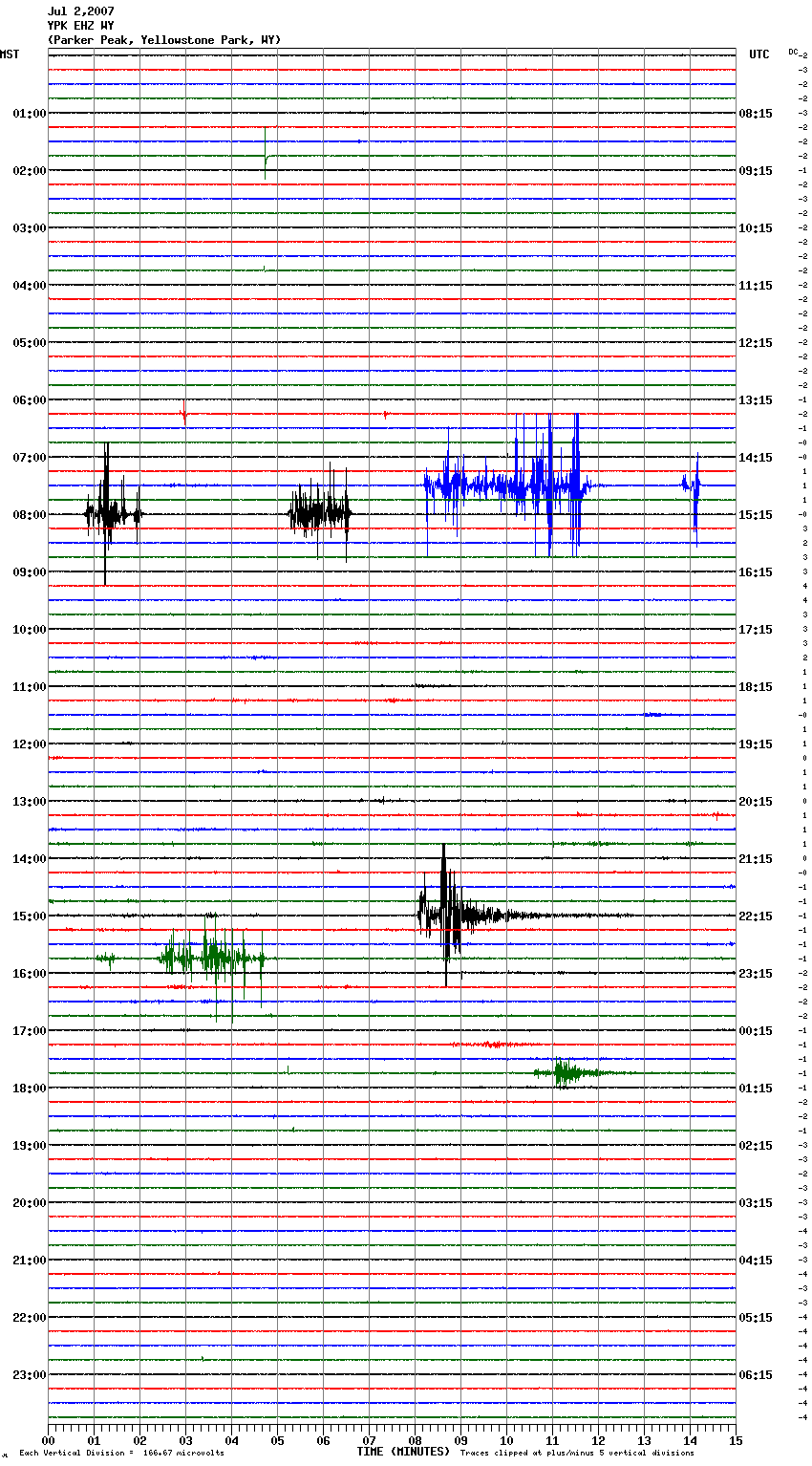The image size is (812, 1466).
Task: Click the '03:15' UTC row label
Action: point(756,1203)
